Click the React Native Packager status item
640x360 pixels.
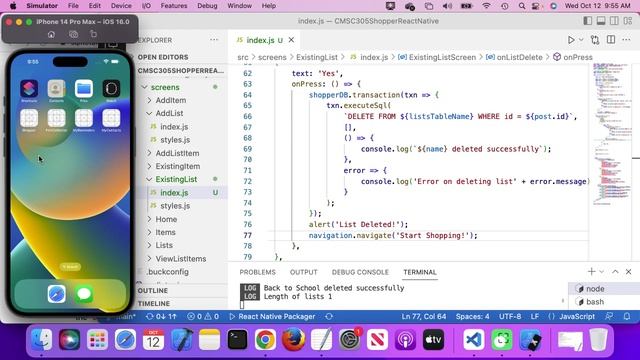pyautogui.click(x=272, y=316)
